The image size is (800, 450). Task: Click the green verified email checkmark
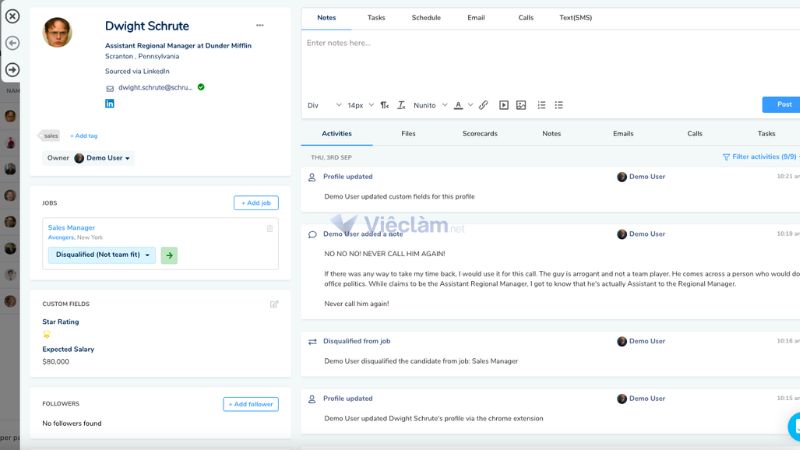pyautogui.click(x=201, y=87)
